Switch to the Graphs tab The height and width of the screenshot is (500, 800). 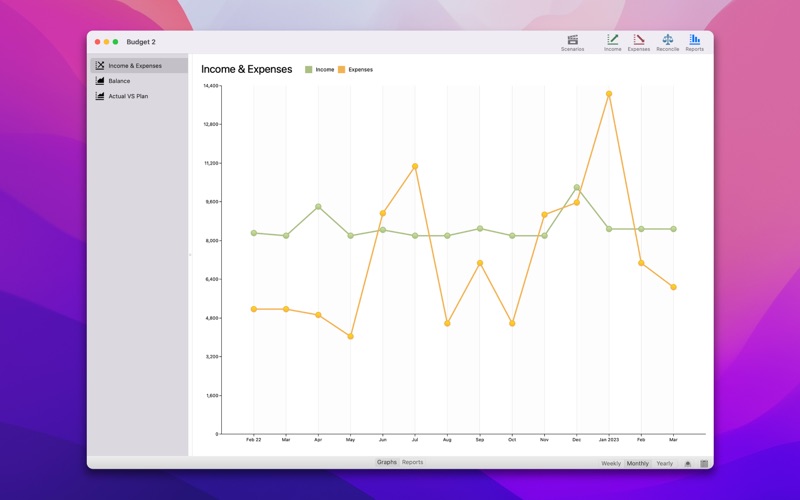(387, 462)
